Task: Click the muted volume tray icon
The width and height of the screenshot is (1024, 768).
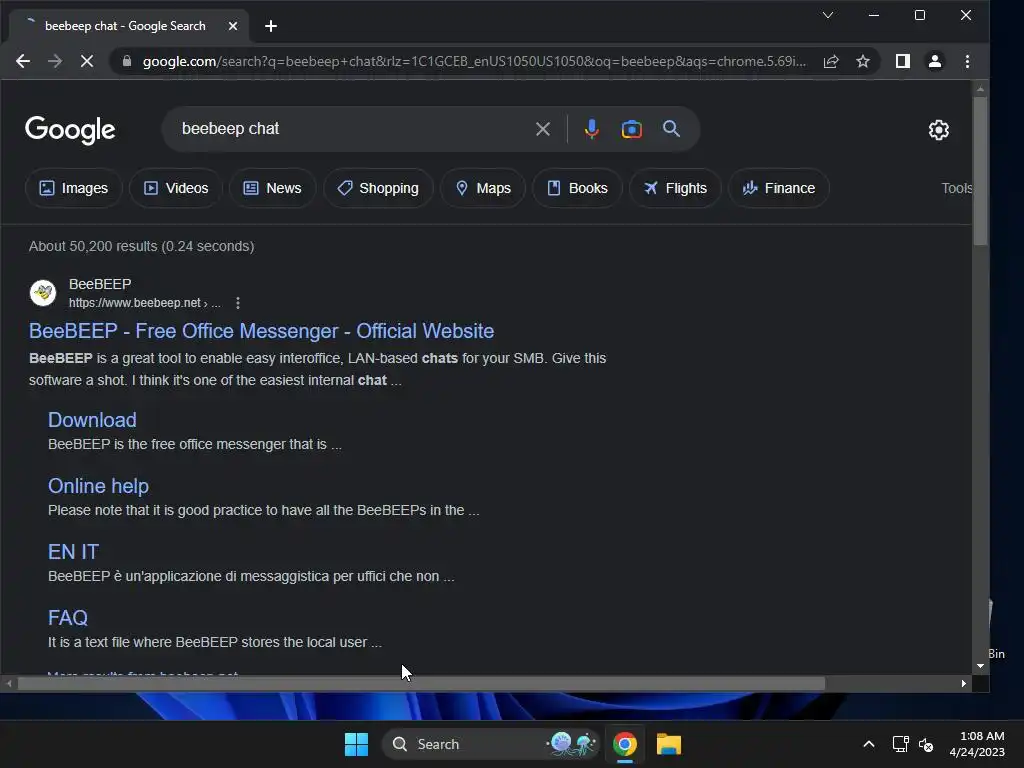Action: (x=926, y=744)
